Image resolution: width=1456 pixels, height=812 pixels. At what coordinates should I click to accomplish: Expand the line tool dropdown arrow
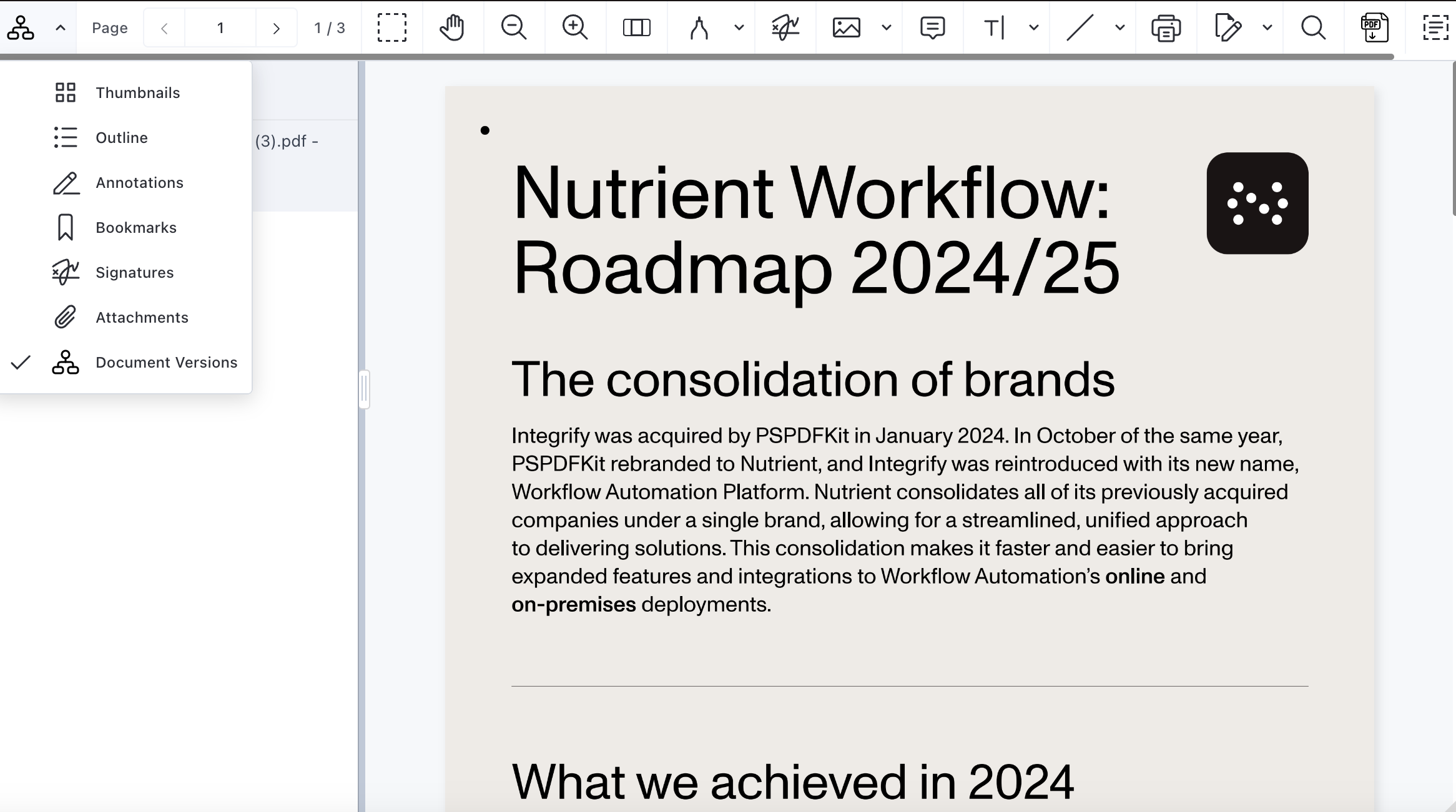(1120, 28)
